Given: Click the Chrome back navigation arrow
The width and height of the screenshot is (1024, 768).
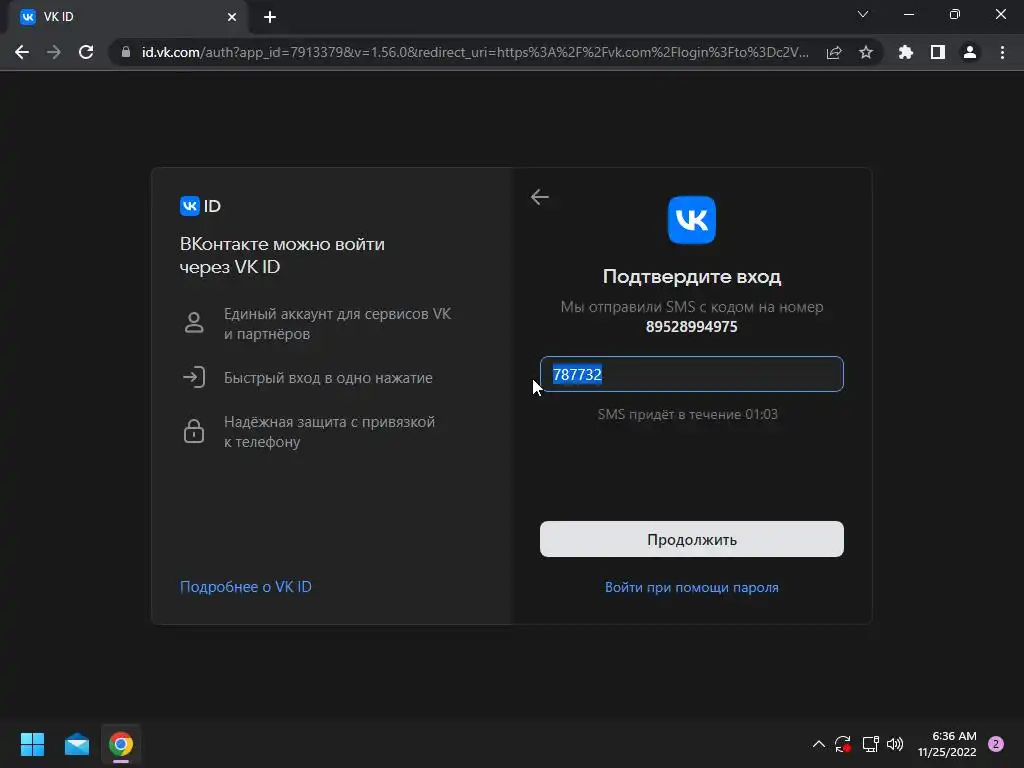Looking at the screenshot, I should tap(22, 52).
